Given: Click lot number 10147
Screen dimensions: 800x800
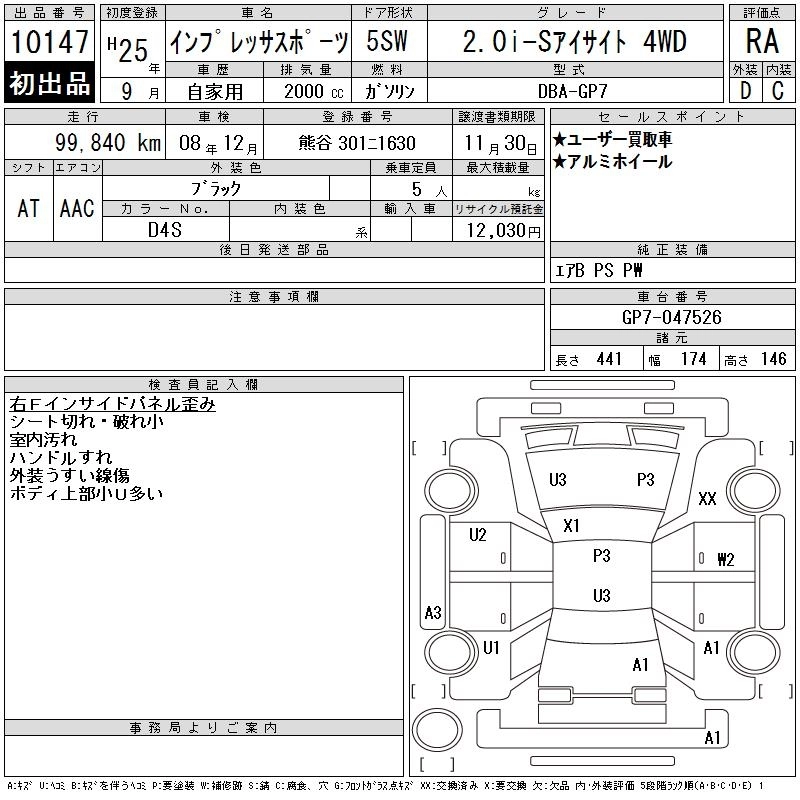Looking at the screenshot, I should (x=49, y=41).
